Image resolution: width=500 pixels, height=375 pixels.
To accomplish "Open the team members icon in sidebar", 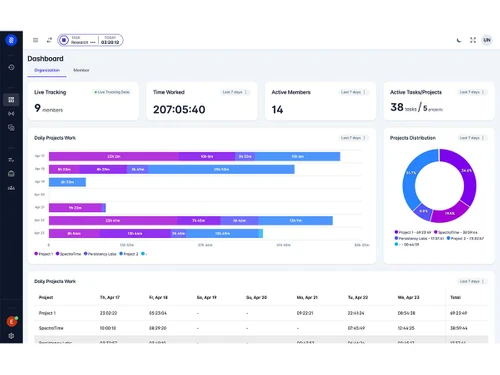I will [11, 188].
